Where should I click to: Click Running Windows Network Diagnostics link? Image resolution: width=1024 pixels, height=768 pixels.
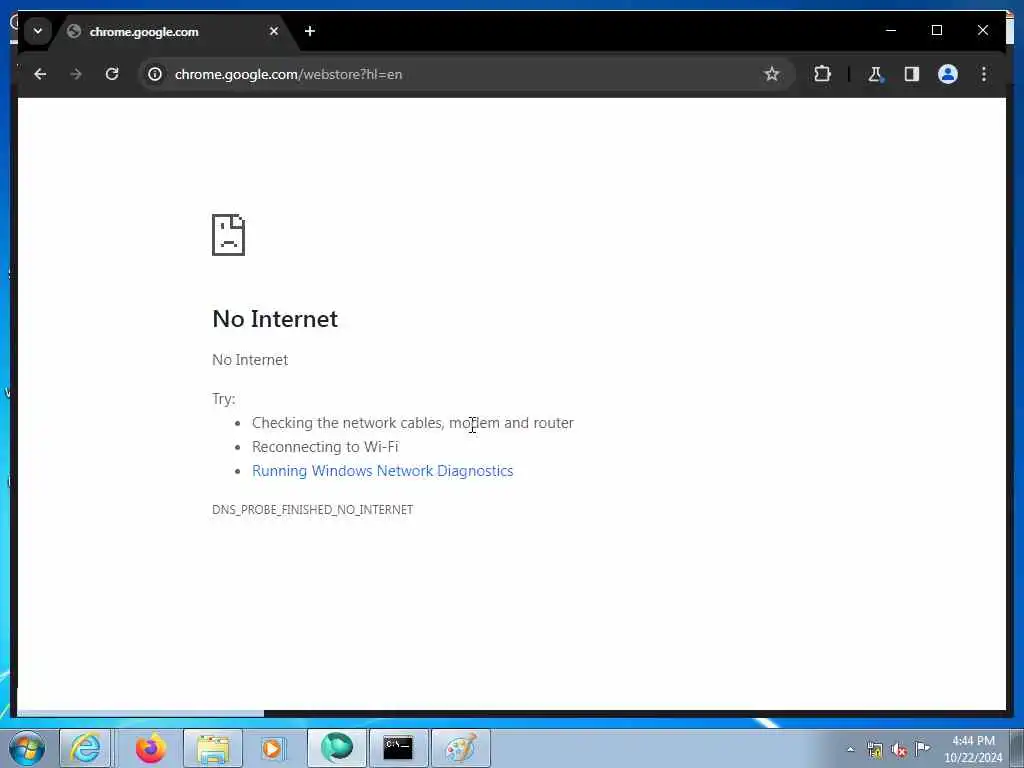[383, 471]
